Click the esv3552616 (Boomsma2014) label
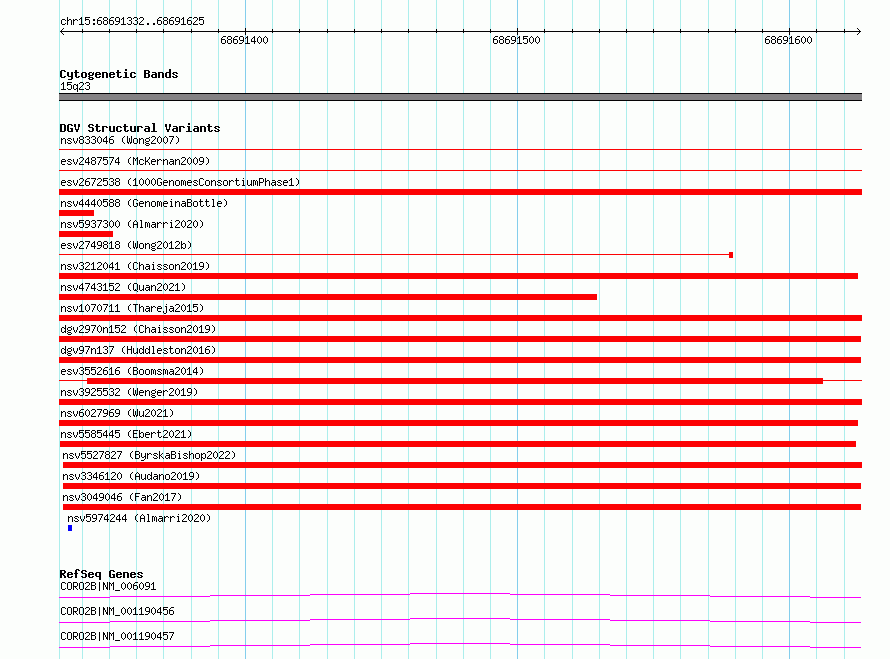The height and width of the screenshot is (659, 890). pyautogui.click(x=132, y=371)
